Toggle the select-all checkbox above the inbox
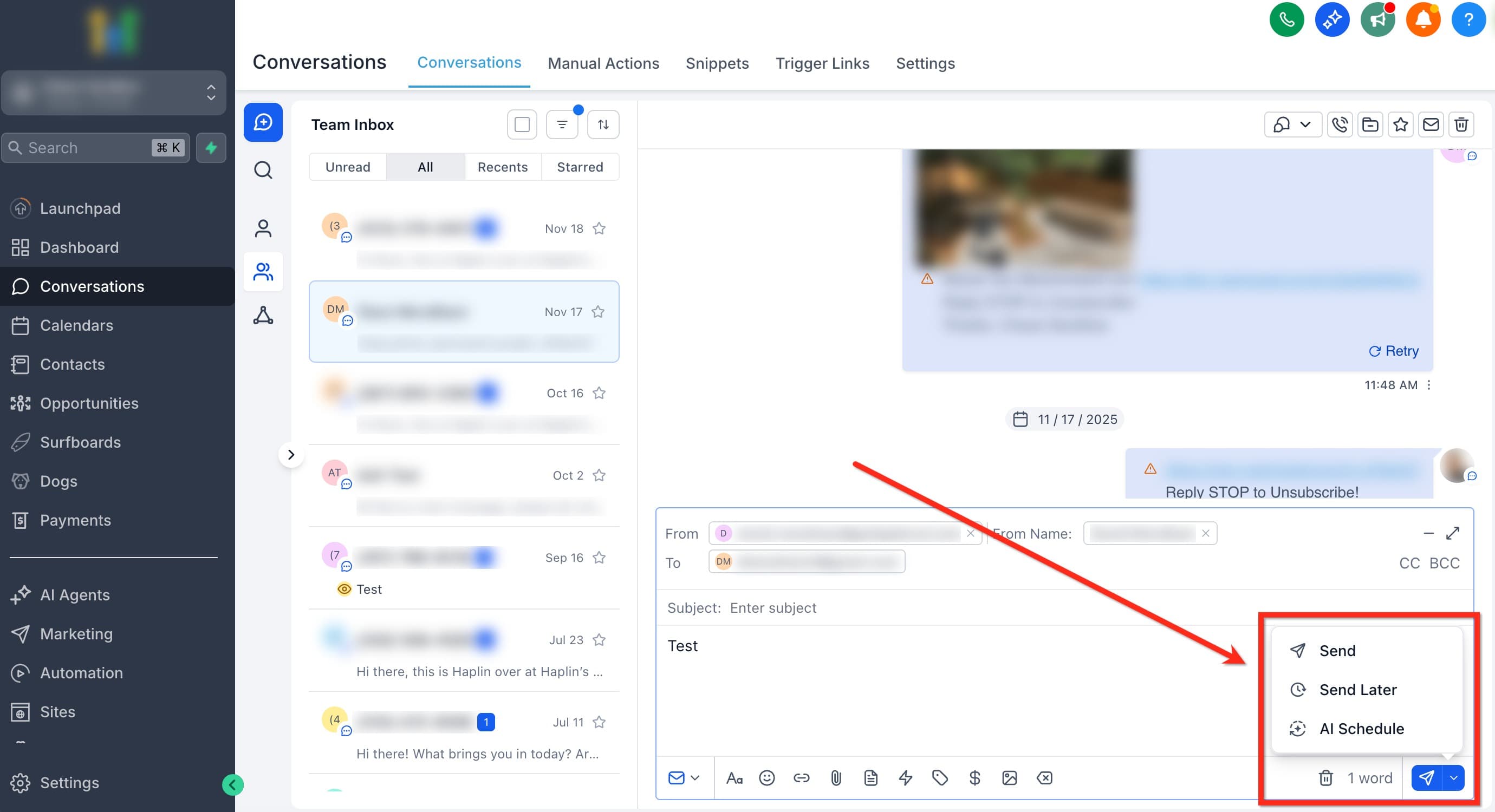The width and height of the screenshot is (1495, 812). coord(521,124)
